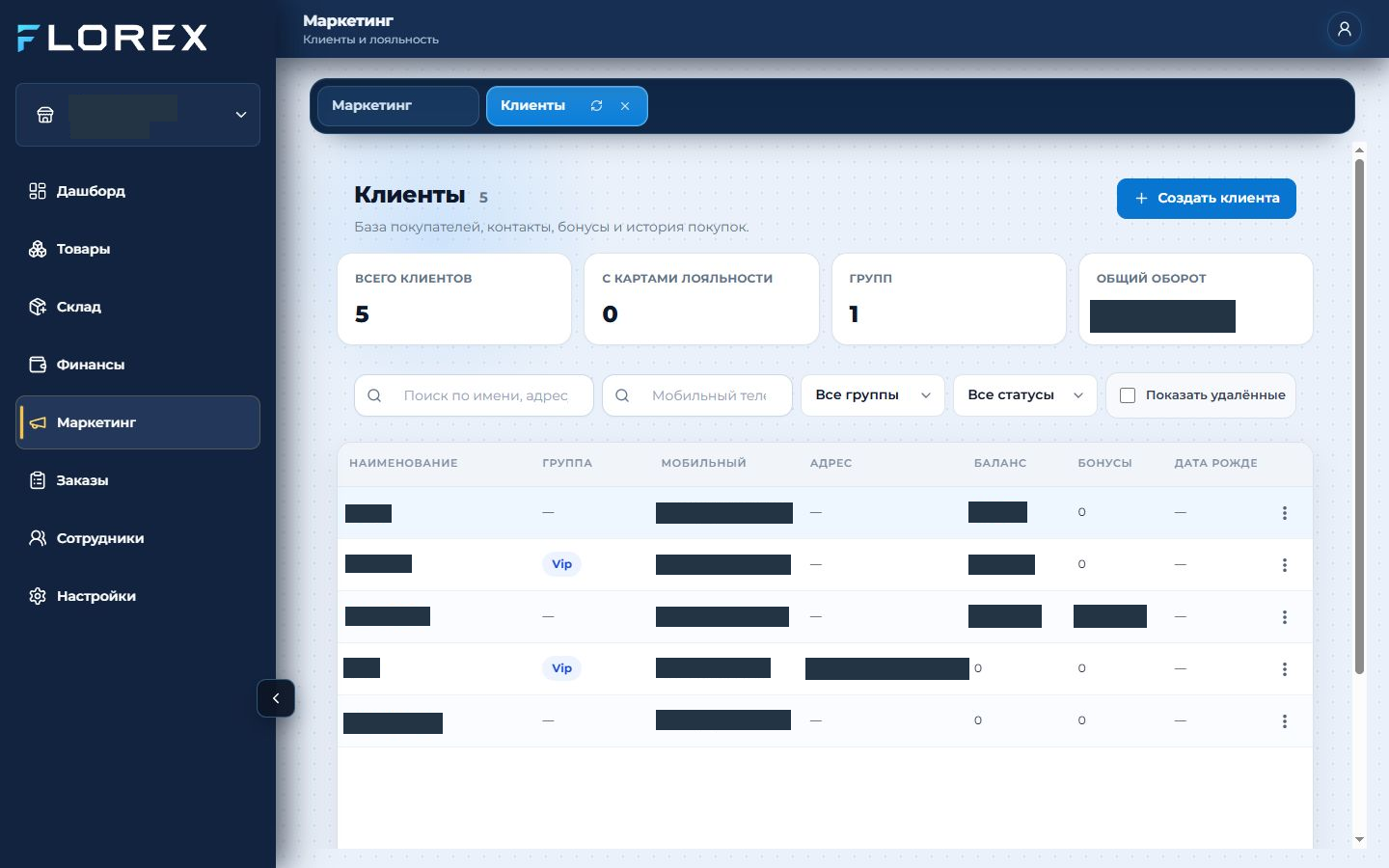The height and width of the screenshot is (868, 1389).
Task: Click the Склад box icon
Action: 38,307
